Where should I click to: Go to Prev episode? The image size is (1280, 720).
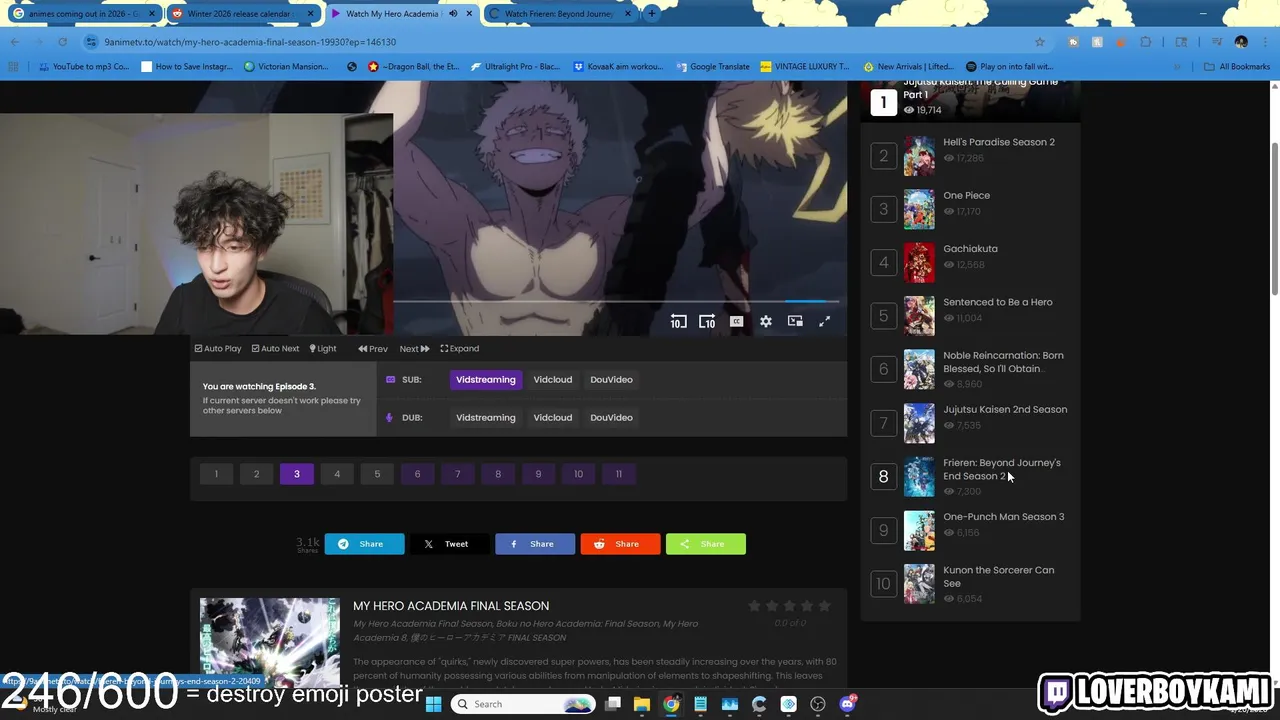click(x=373, y=349)
